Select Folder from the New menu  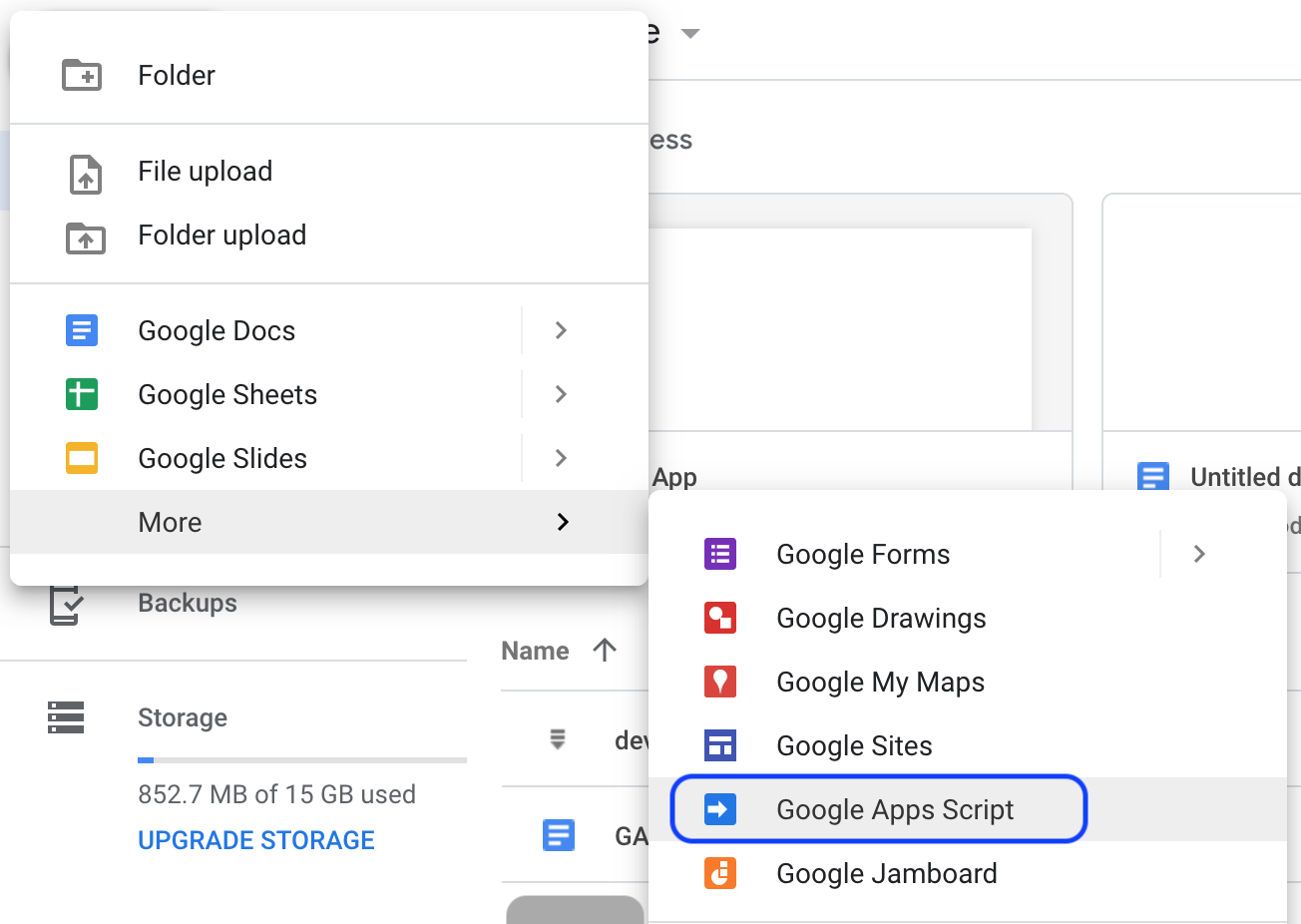click(329, 75)
